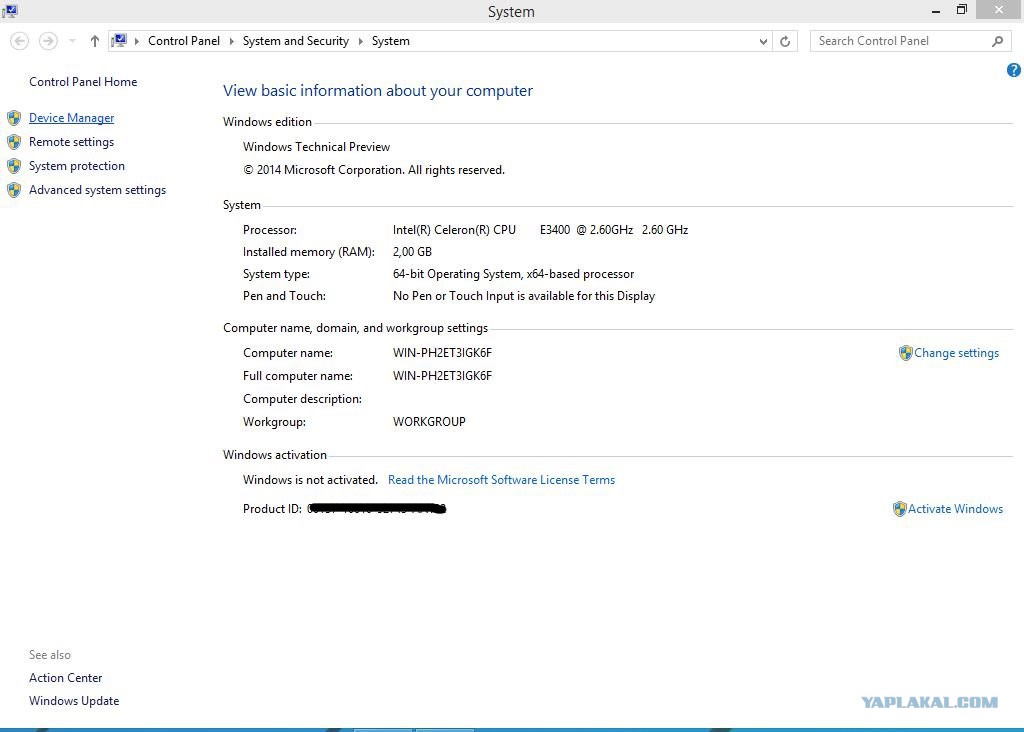Viewport: 1024px width, 732px height.
Task: Click the 'WORKGROUP' value
Action: pyautogui.click(x=429, y=422)
